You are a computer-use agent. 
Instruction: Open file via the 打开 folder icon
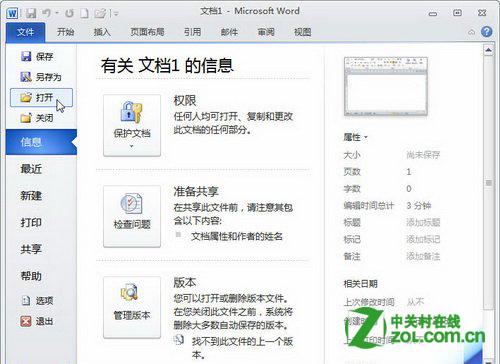pyautogui.click(x=26, y=97)
